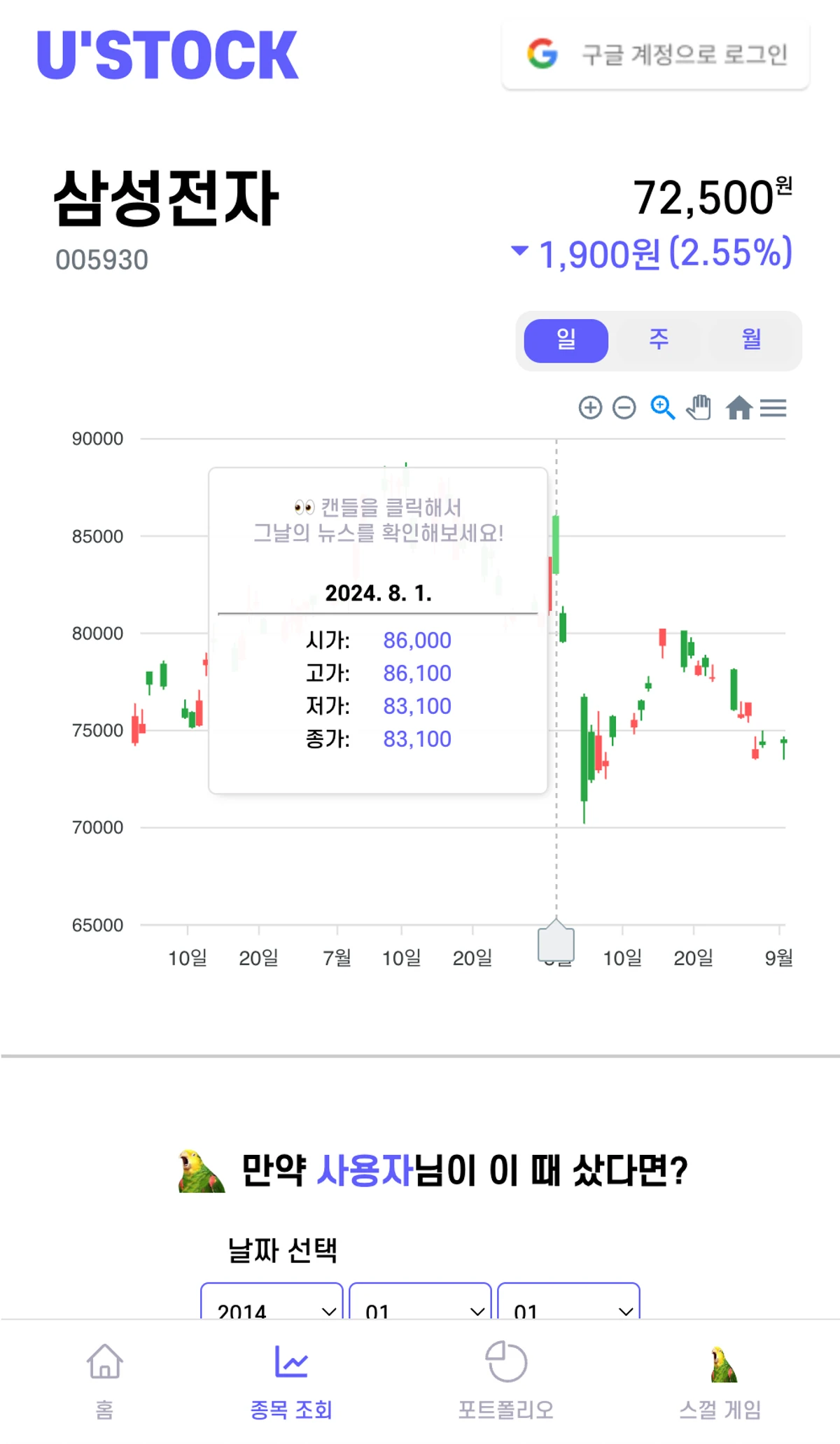Activate the selection zoom magnifier tool

pyautogui.click(x=662, y=407)
